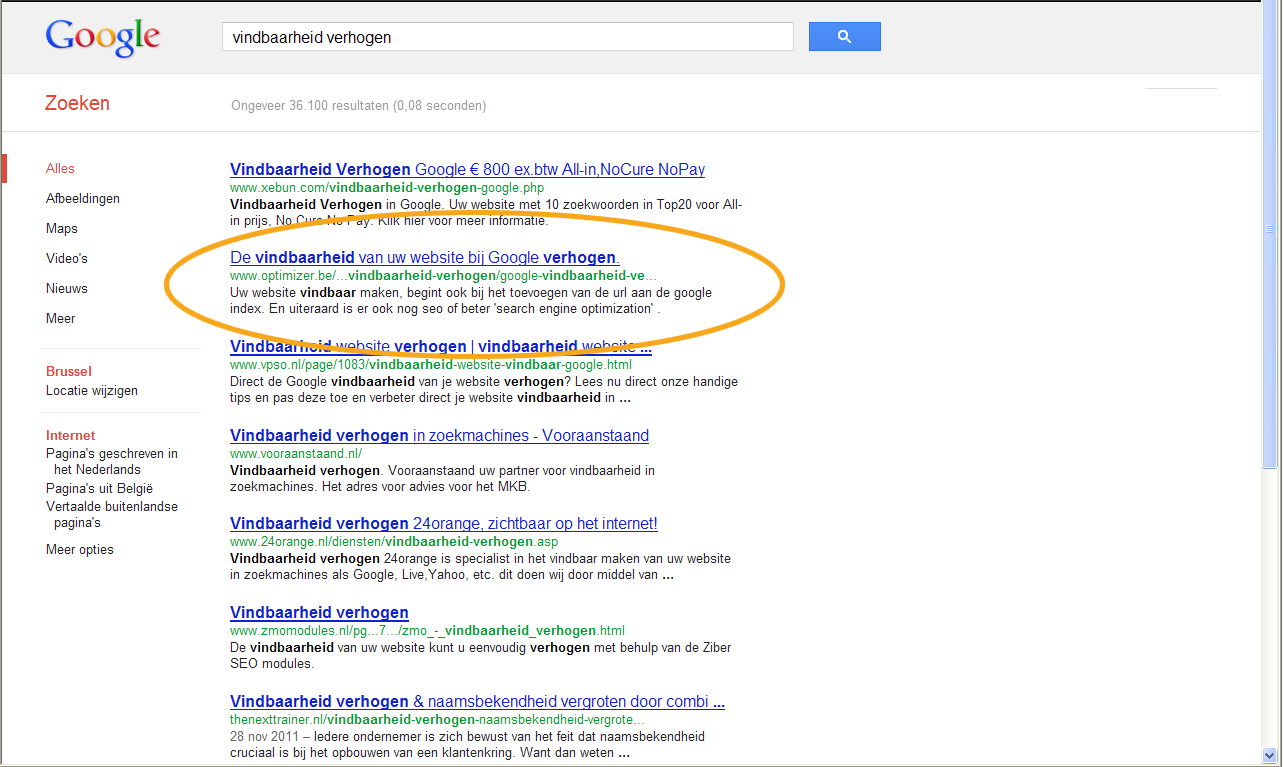Click the www.optimizer.be green URL
The width and height of the screenshot is (1284, 767).
[443, 276]
